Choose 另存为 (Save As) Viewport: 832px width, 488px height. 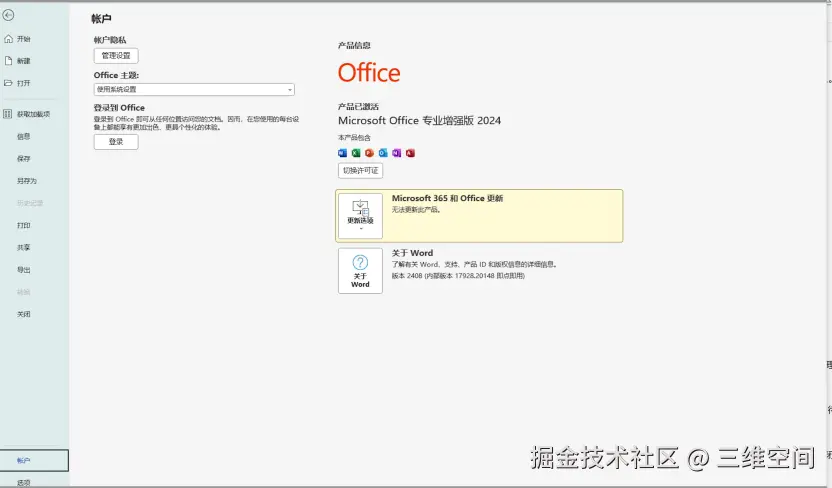27,181
